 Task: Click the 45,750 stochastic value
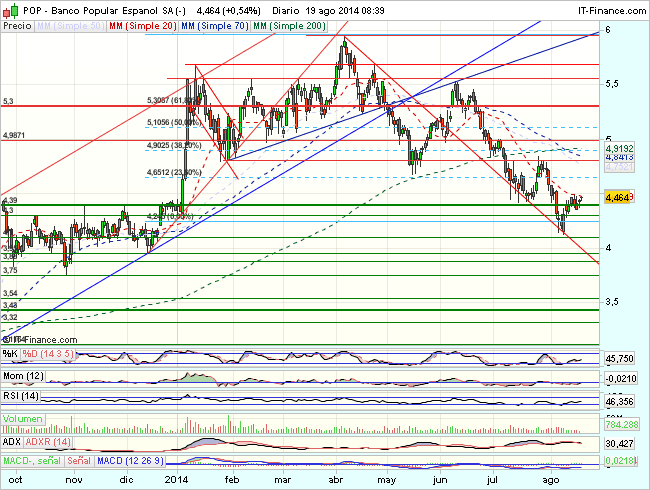tap(619, 358)
